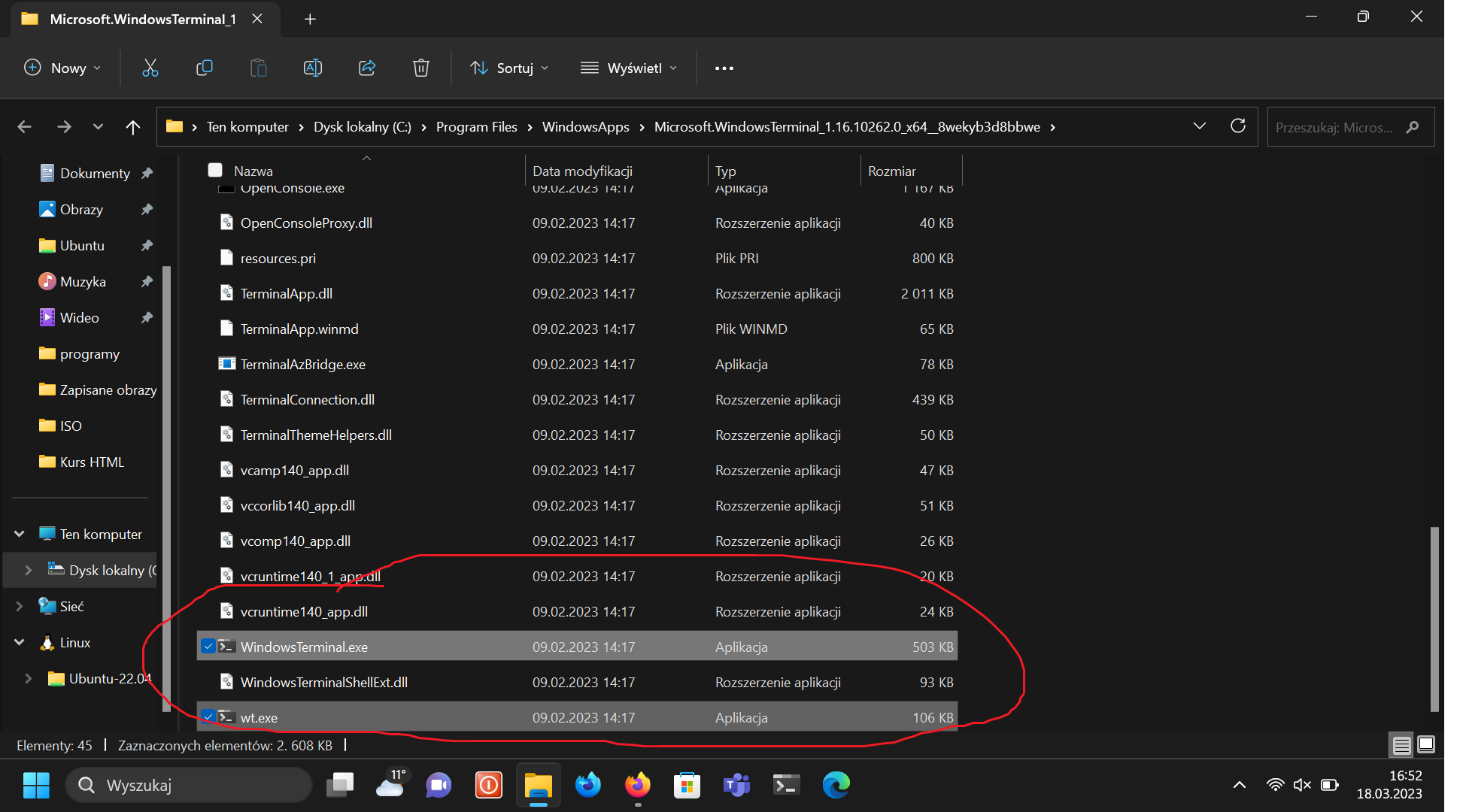The height and width of the screenshot is (812, 1463).
Task: Collapse Ten komputer tree node
Action: (20, 534)
